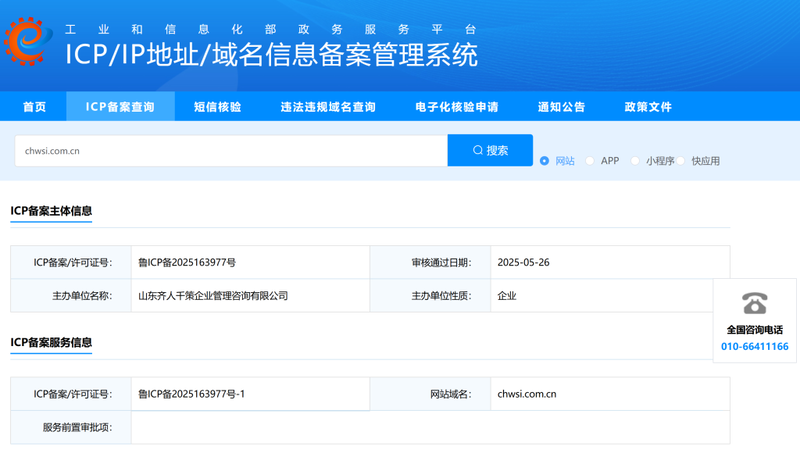This screenshot has width=800, height=464.
Task: Click the domain search input field
Action: tap(230, 151)
